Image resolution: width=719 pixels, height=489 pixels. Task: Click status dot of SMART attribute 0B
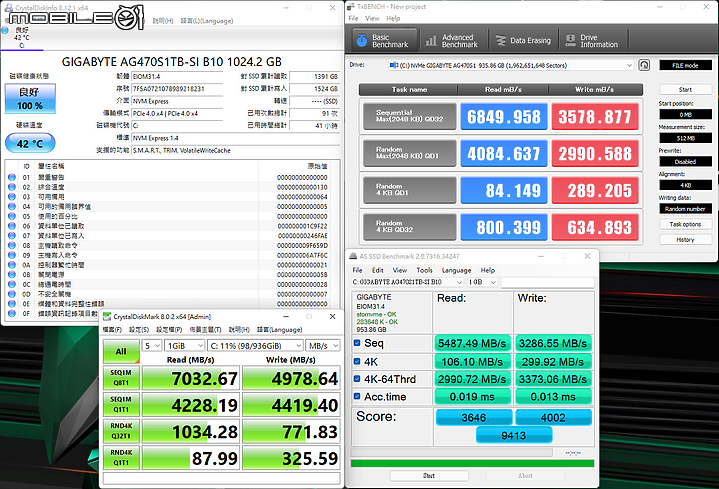point(12,275)
